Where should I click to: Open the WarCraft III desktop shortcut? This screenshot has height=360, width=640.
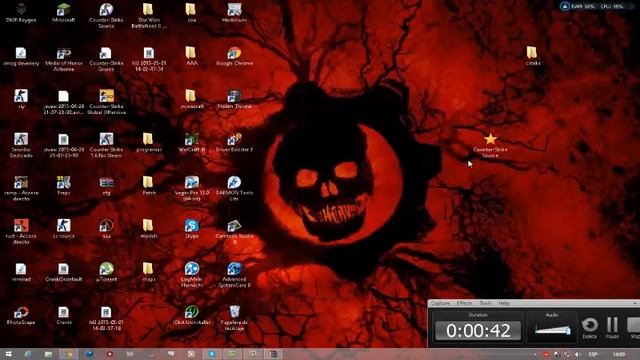tap(191, 142)
